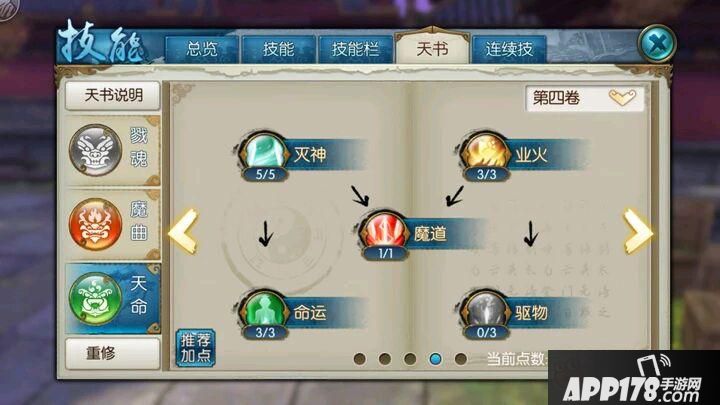Viewport: 720px width, 405px height.
Task: Tap the red 魔道 skill icon
Action: click(385, 231)
